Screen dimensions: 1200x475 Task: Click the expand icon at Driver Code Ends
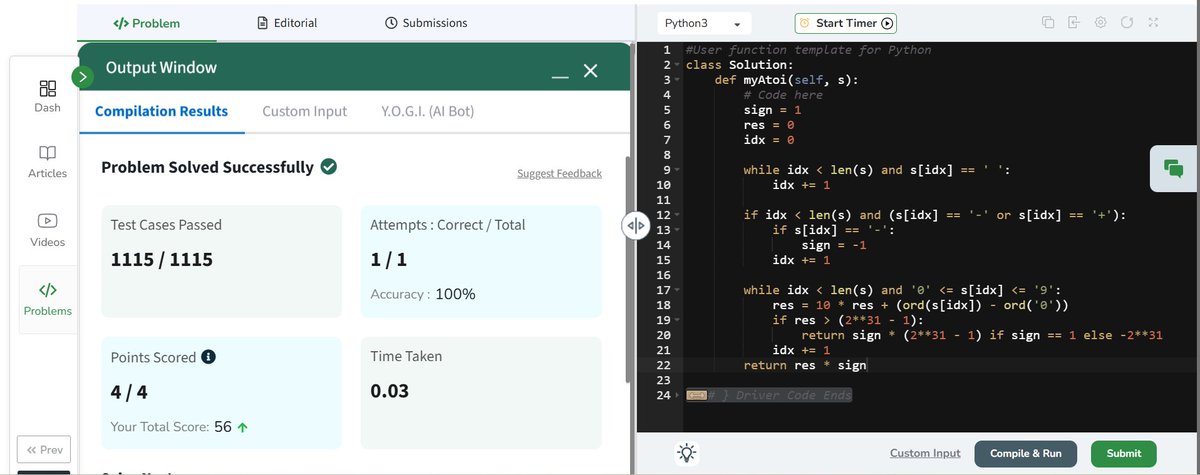[x=696, y=395]
